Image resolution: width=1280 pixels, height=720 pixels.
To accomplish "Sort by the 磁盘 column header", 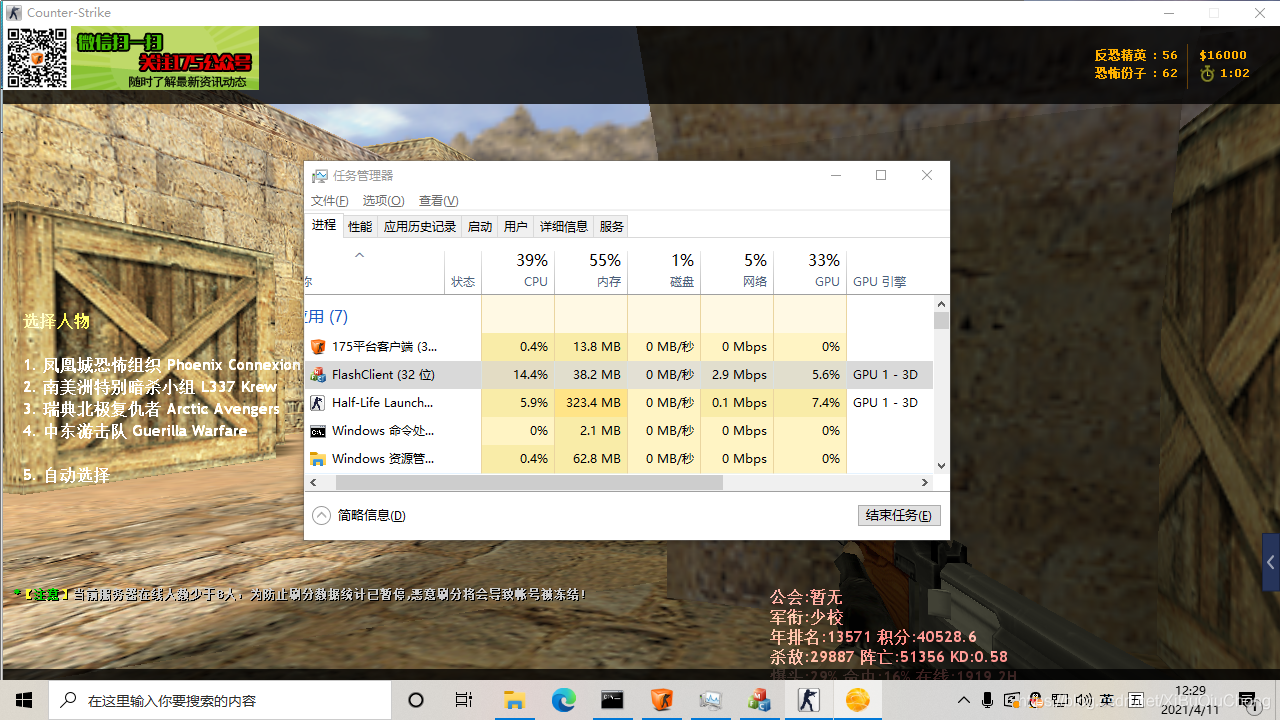I will (664, 271).
